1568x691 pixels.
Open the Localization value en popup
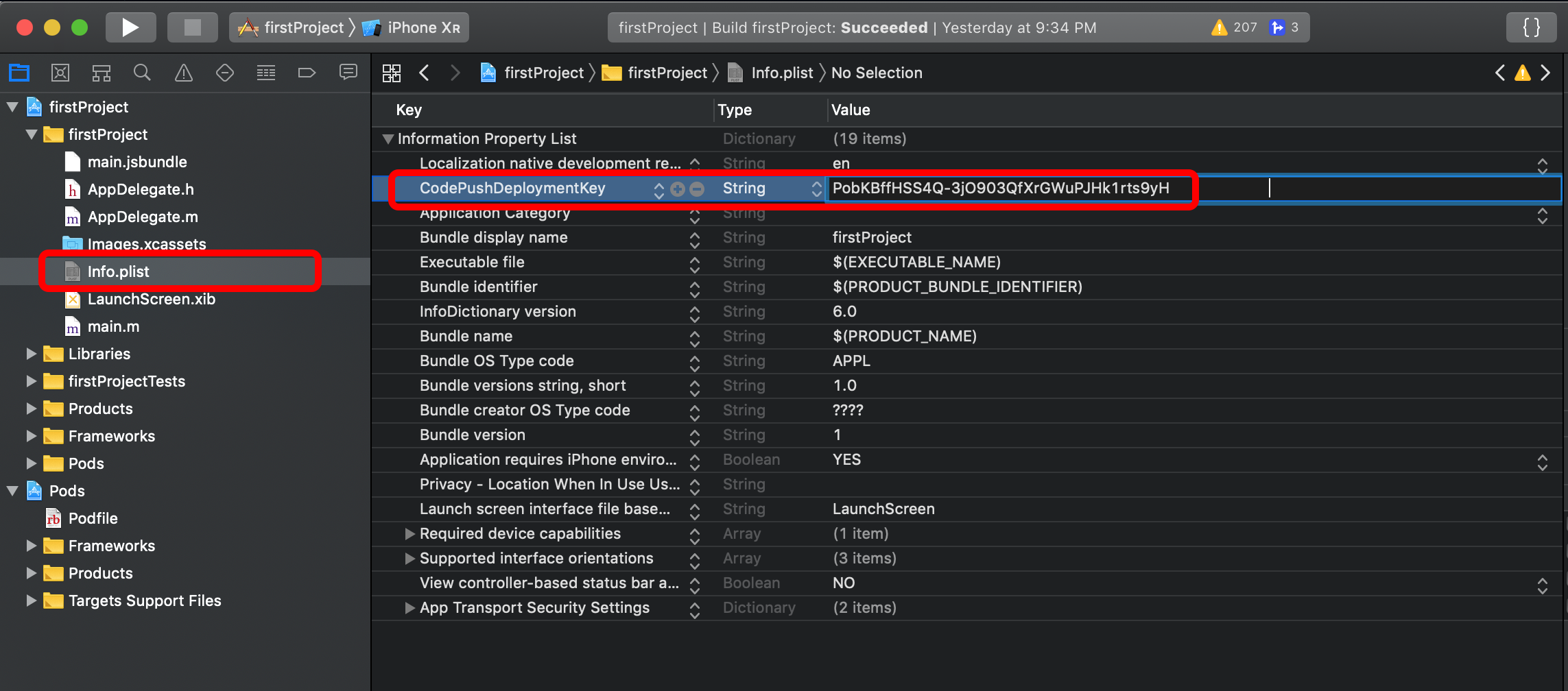pos(1542,165)
